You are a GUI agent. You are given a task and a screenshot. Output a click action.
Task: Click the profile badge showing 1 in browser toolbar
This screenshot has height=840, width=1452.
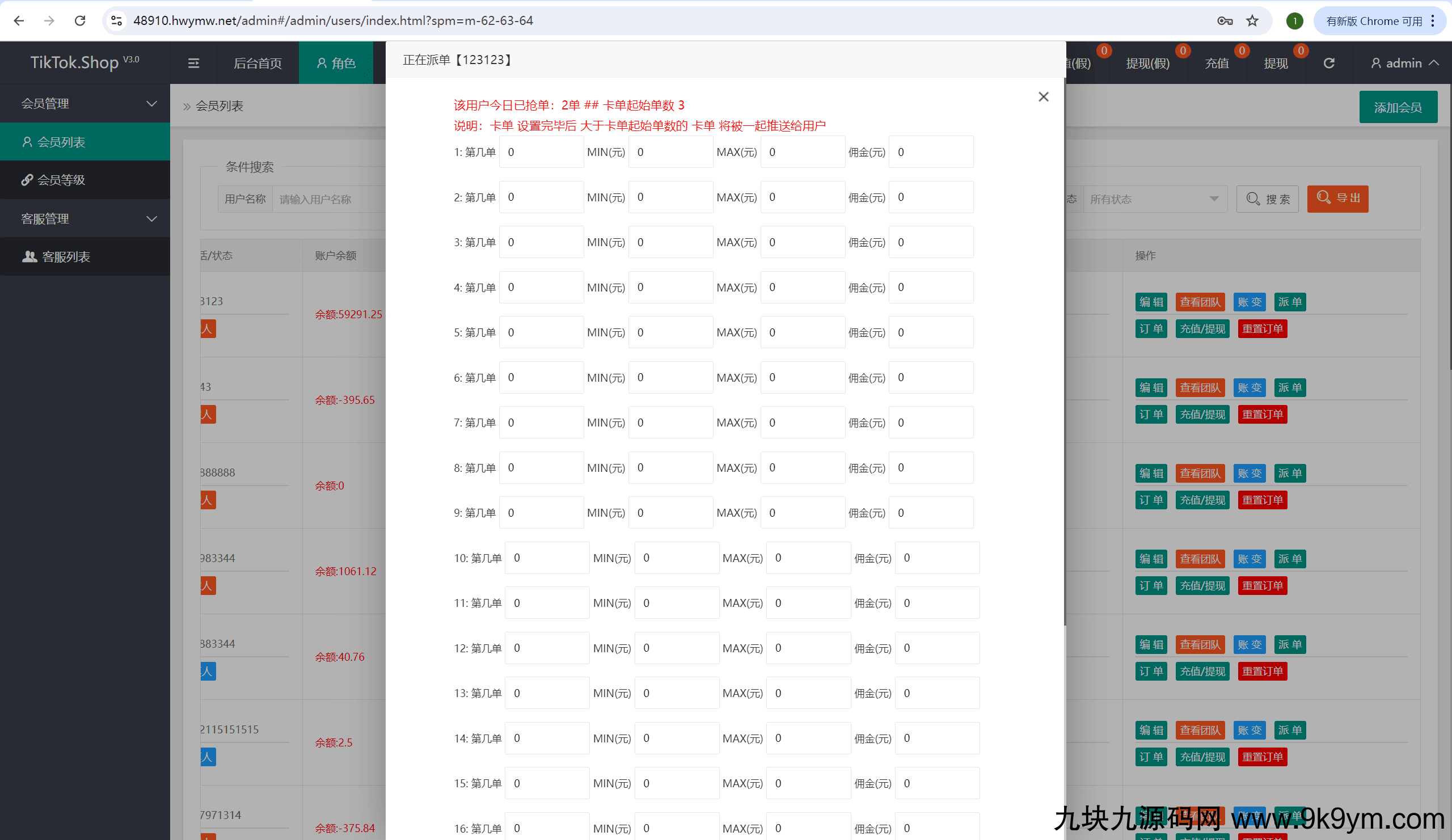1295,20
